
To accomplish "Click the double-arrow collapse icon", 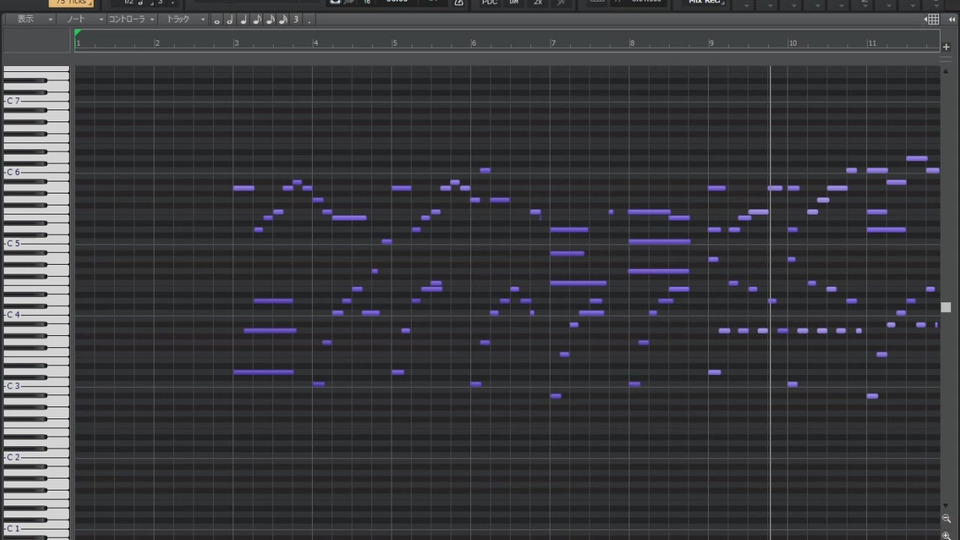I will tap(951, 20).
